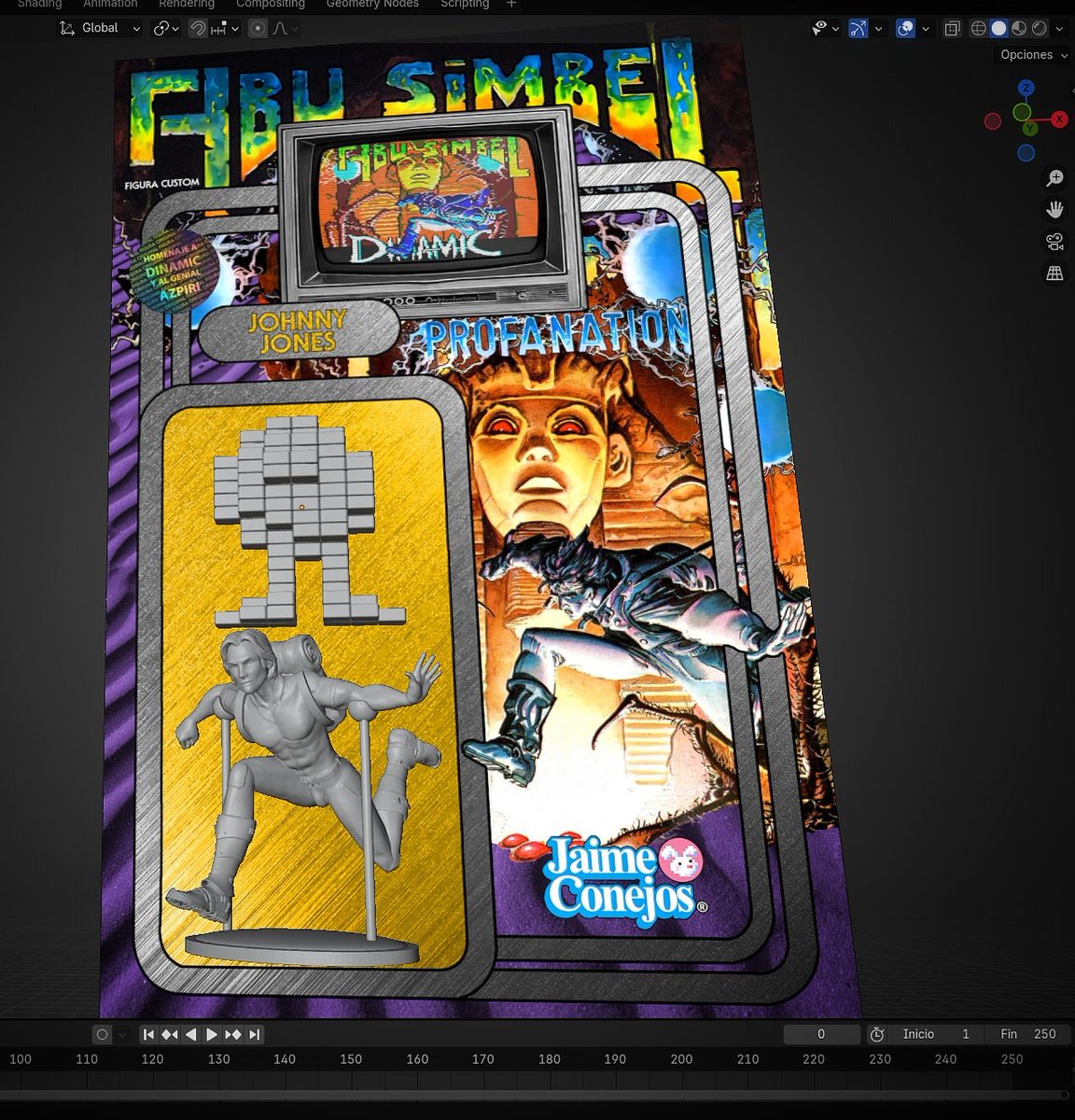Jump to the end frame
The image size is (1075, 1120).
pyautogui.click(x=254, y=1034)
